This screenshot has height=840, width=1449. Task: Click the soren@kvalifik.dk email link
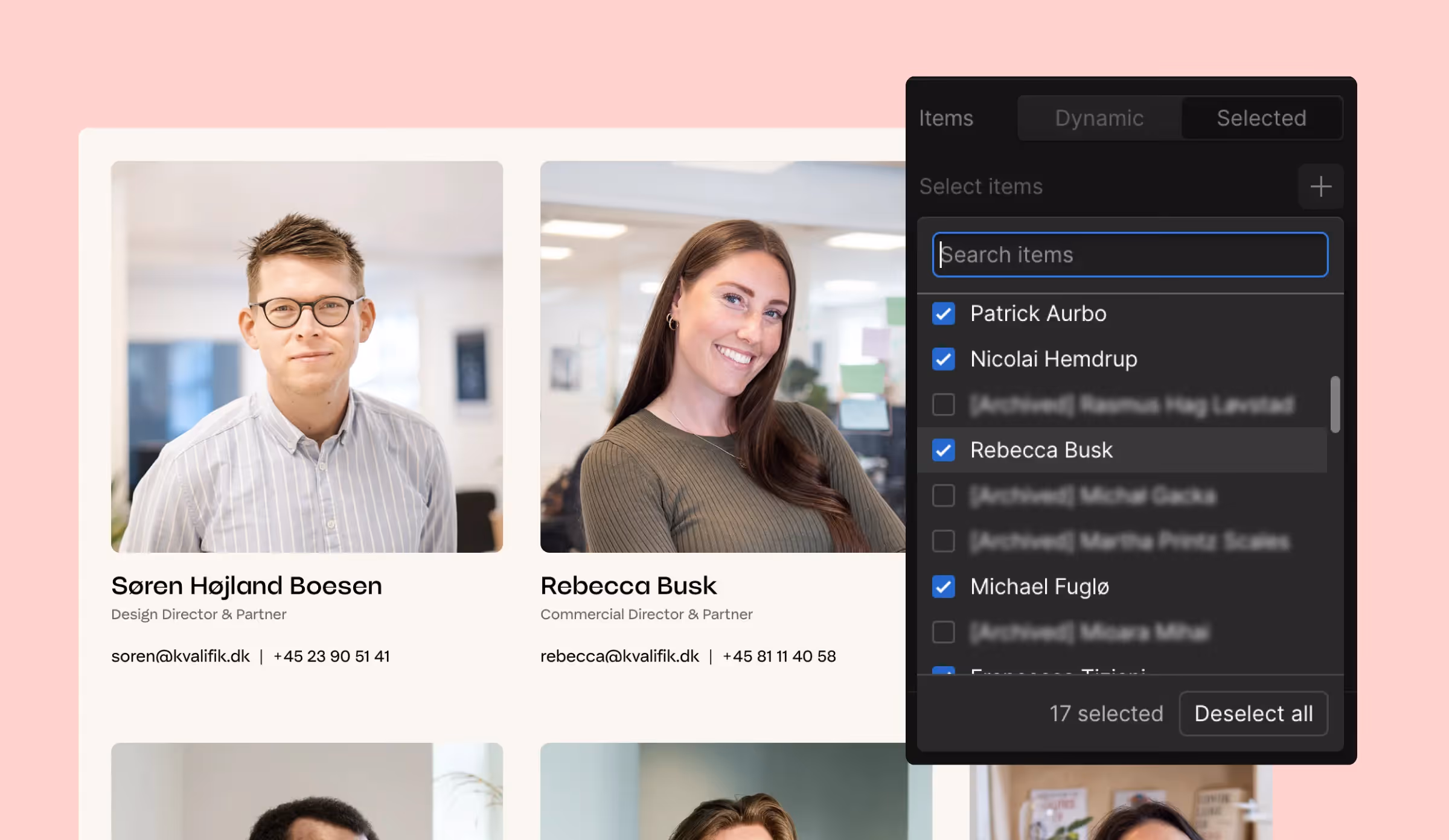coord(180,656)
